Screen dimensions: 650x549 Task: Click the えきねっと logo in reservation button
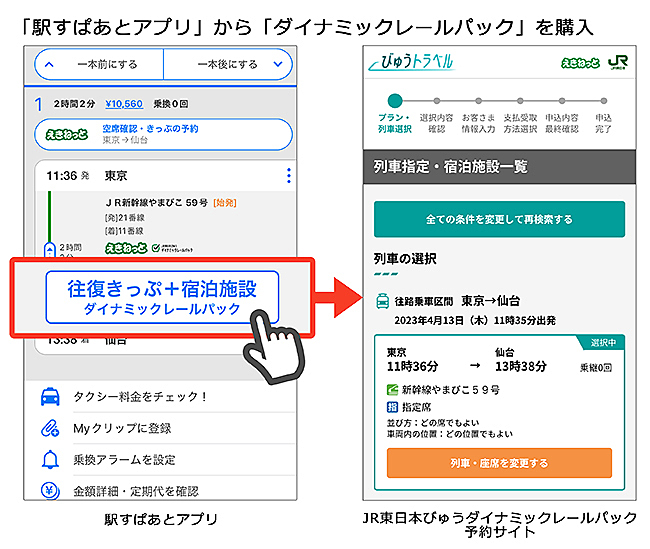(67, 134)
